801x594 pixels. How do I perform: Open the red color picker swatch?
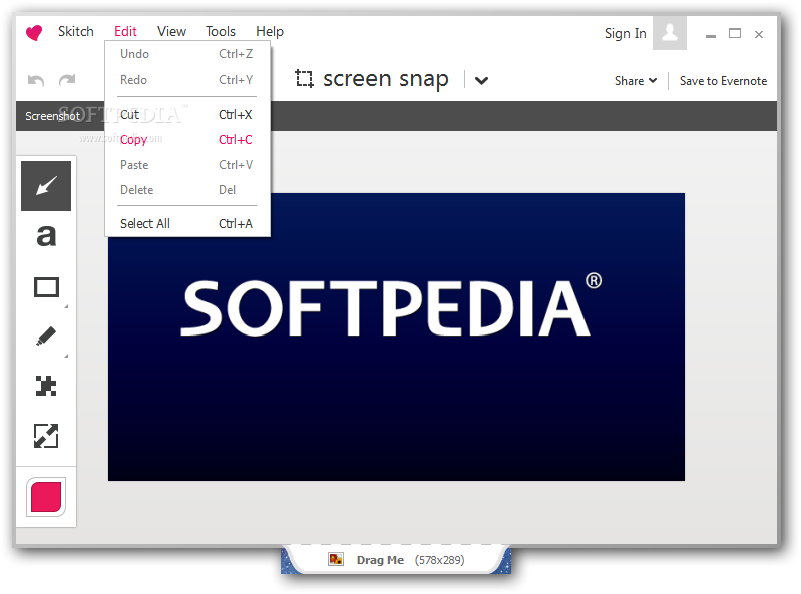click(46, 496)
